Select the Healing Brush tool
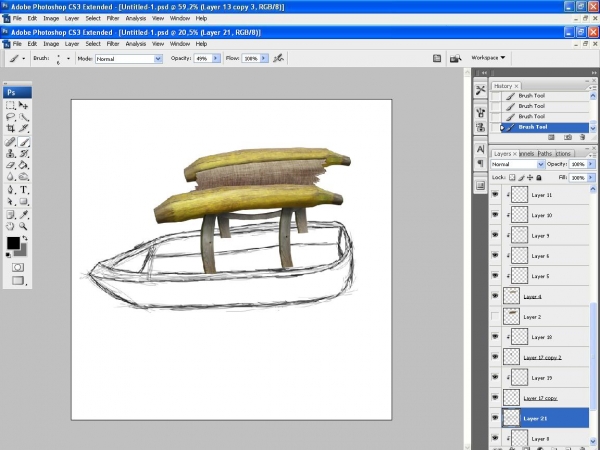 click(10, 142)
